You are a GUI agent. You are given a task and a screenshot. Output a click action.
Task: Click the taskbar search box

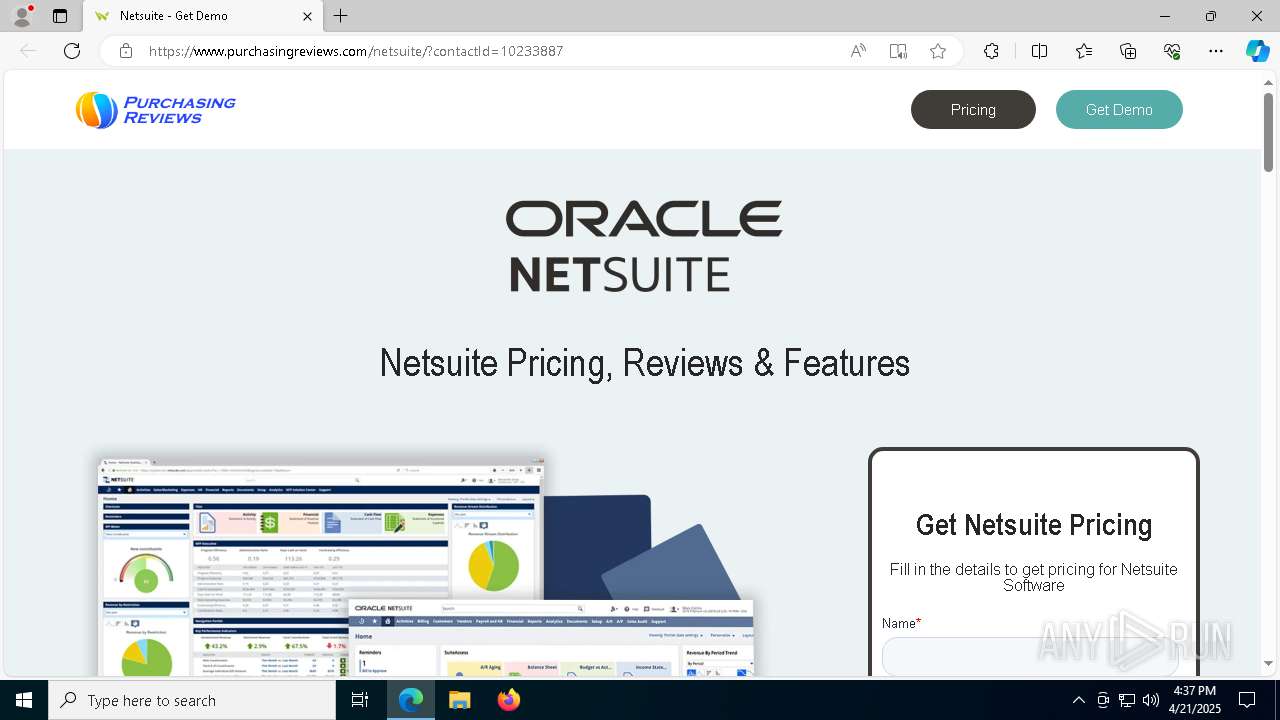(x=192, y=700)
